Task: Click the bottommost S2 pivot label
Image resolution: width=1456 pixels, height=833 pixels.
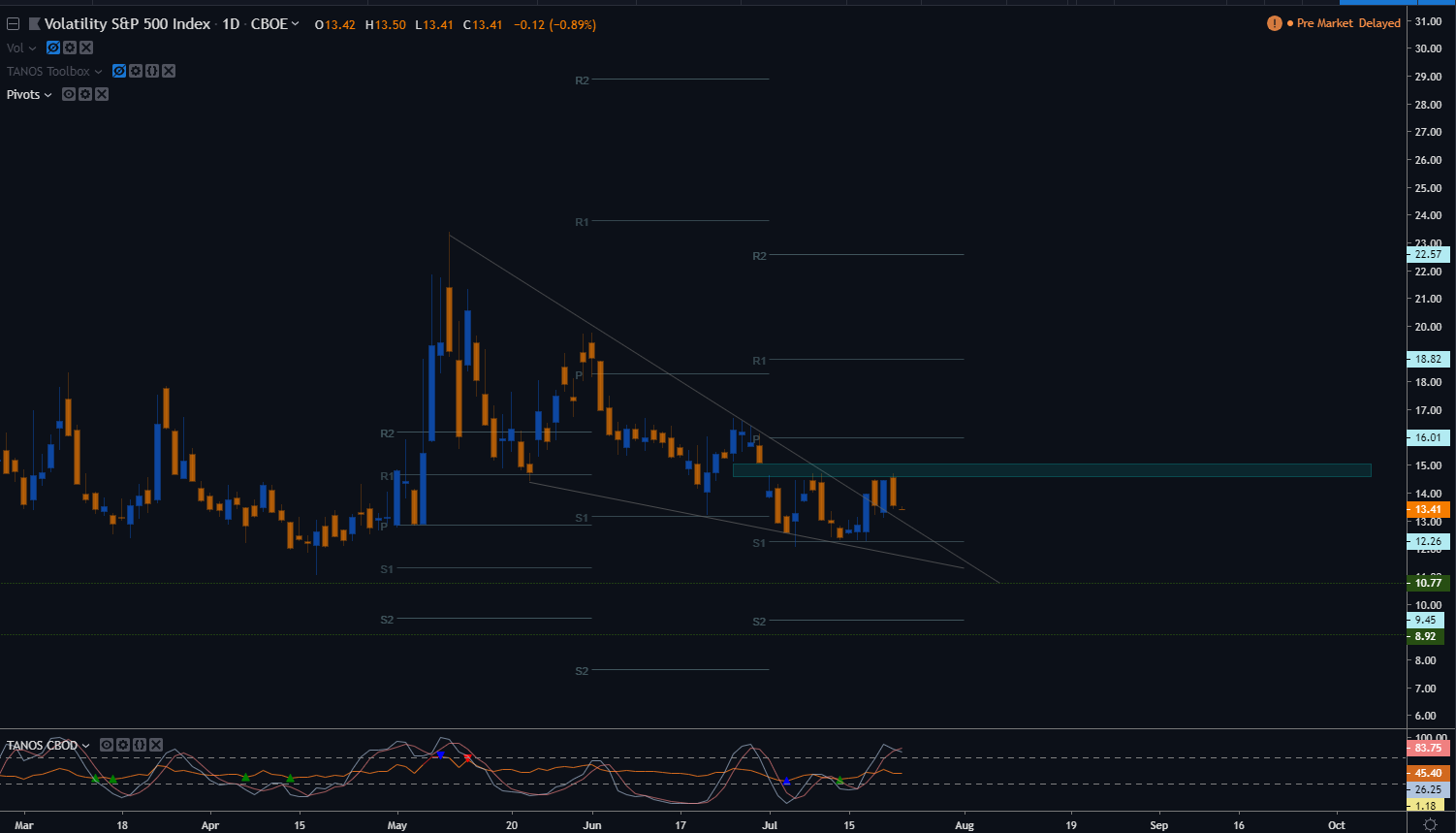Action: coord(582,671)
